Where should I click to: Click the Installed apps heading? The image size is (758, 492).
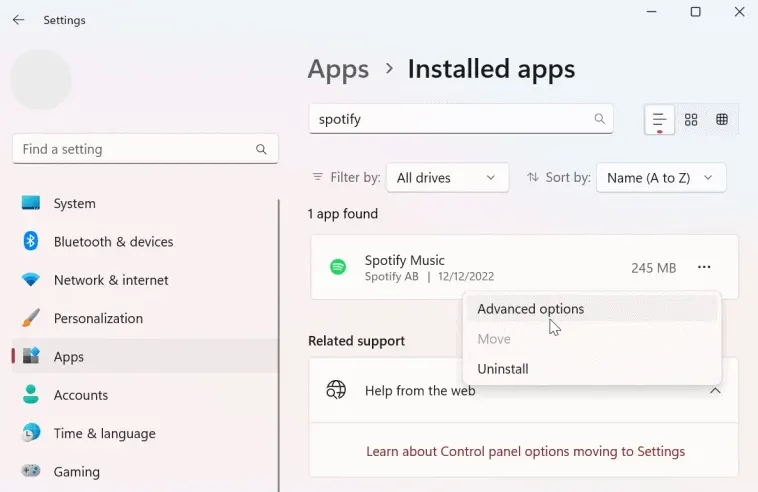pos(491,69)
